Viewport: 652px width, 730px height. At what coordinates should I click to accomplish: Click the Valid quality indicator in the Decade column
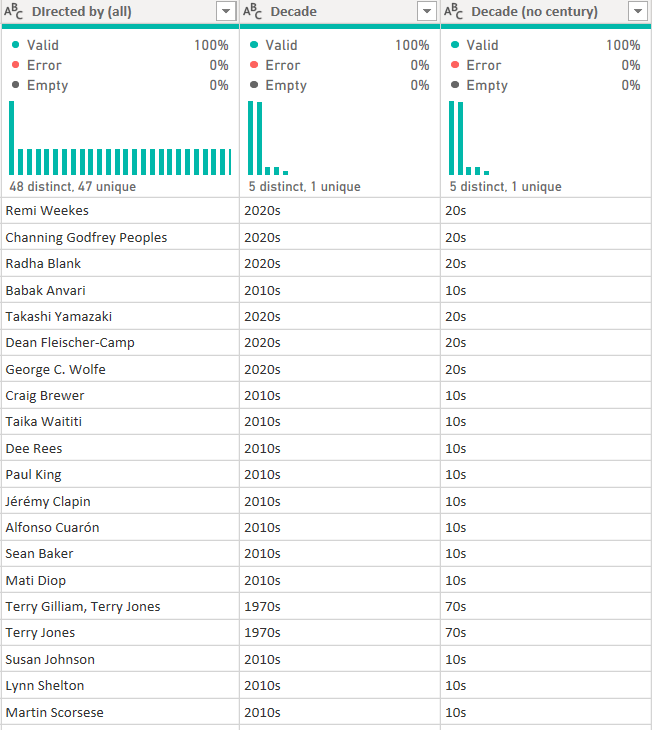(281, 45)
